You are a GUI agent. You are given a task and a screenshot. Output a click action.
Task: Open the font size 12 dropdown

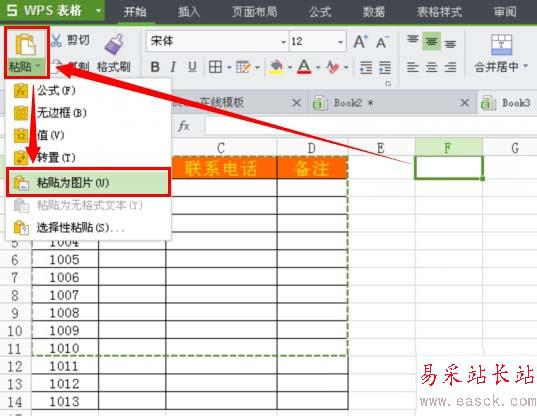pos(340,42)
